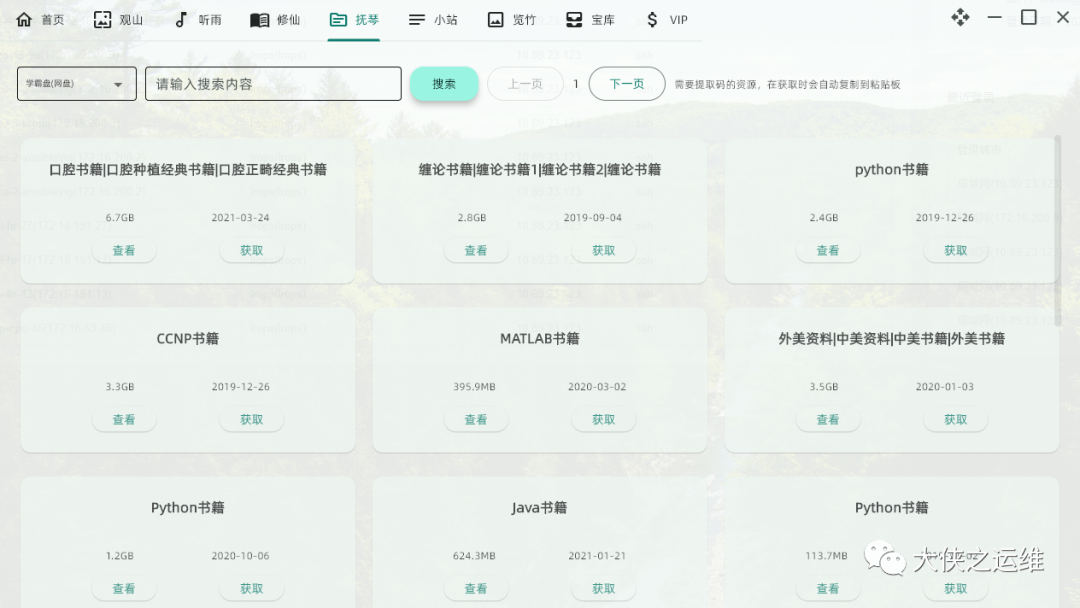This screenshot has width=1080, height=608.
Task: Open the 览竹 image tab
Action: click(x=511, y=20)
